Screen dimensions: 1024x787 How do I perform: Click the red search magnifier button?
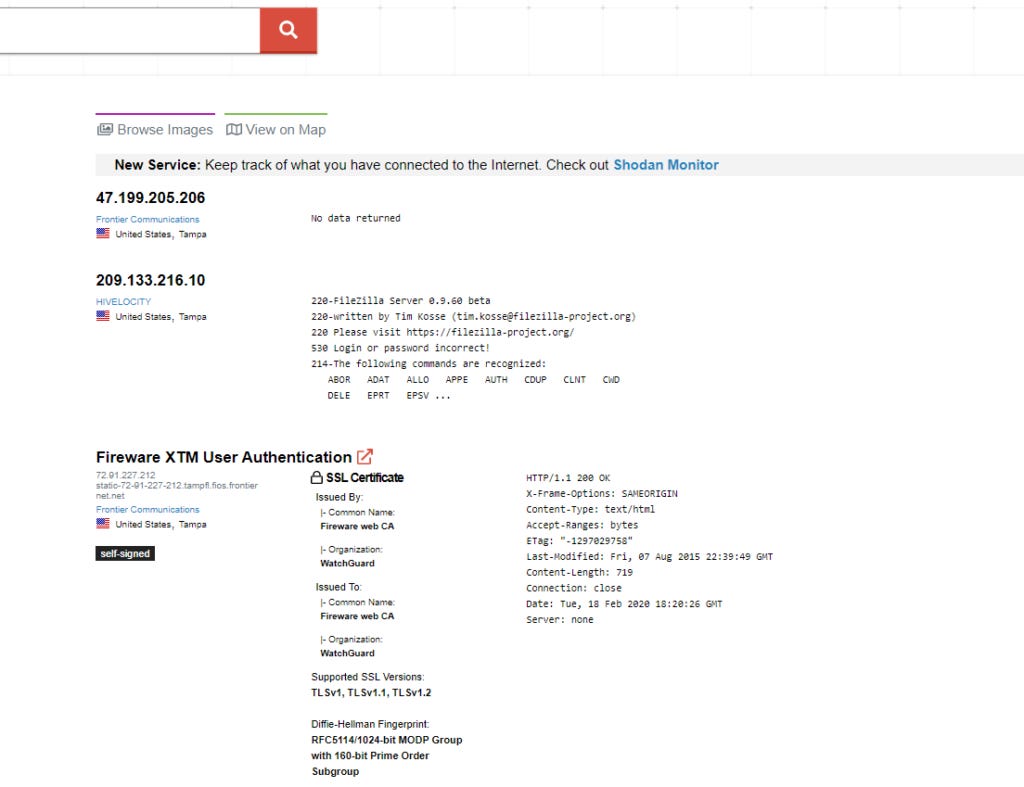point(288,30)
